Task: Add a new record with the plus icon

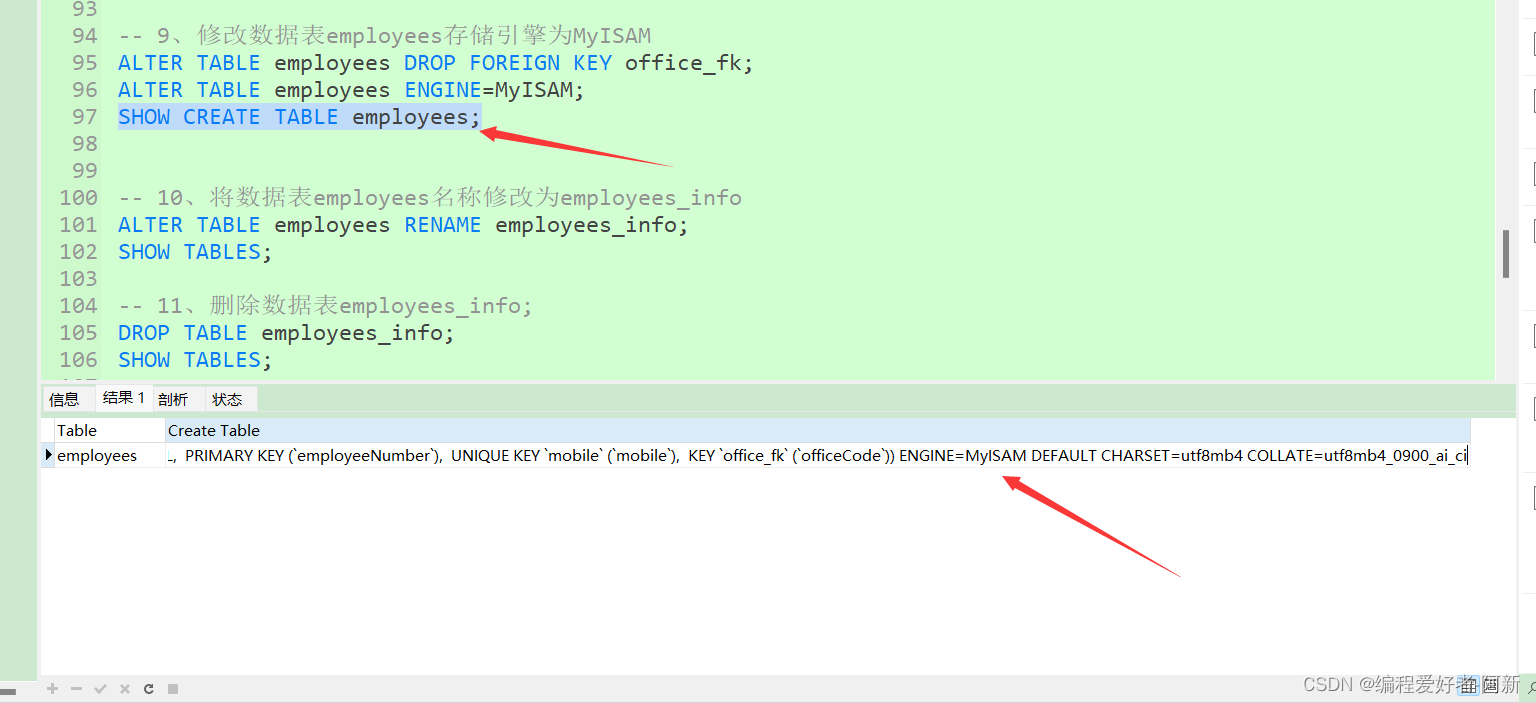Action: point(52,688)
